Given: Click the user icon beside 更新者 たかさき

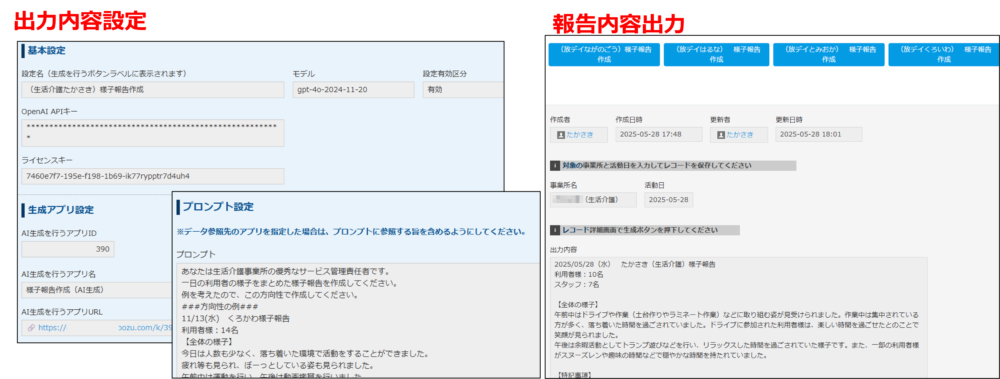Looking at the screenshot, I should [721, 135].
